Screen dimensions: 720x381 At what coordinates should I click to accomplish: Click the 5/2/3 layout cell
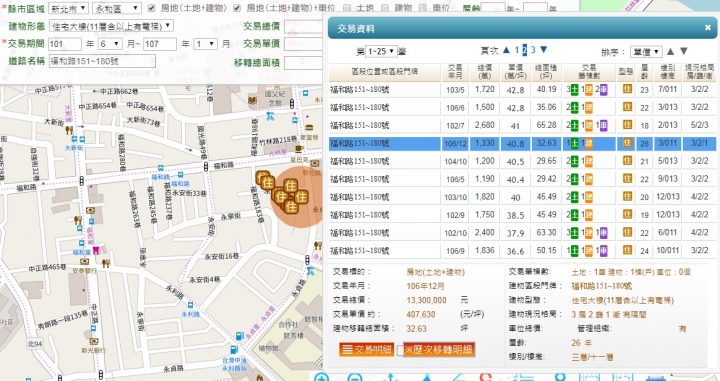(x=700, y=125)
